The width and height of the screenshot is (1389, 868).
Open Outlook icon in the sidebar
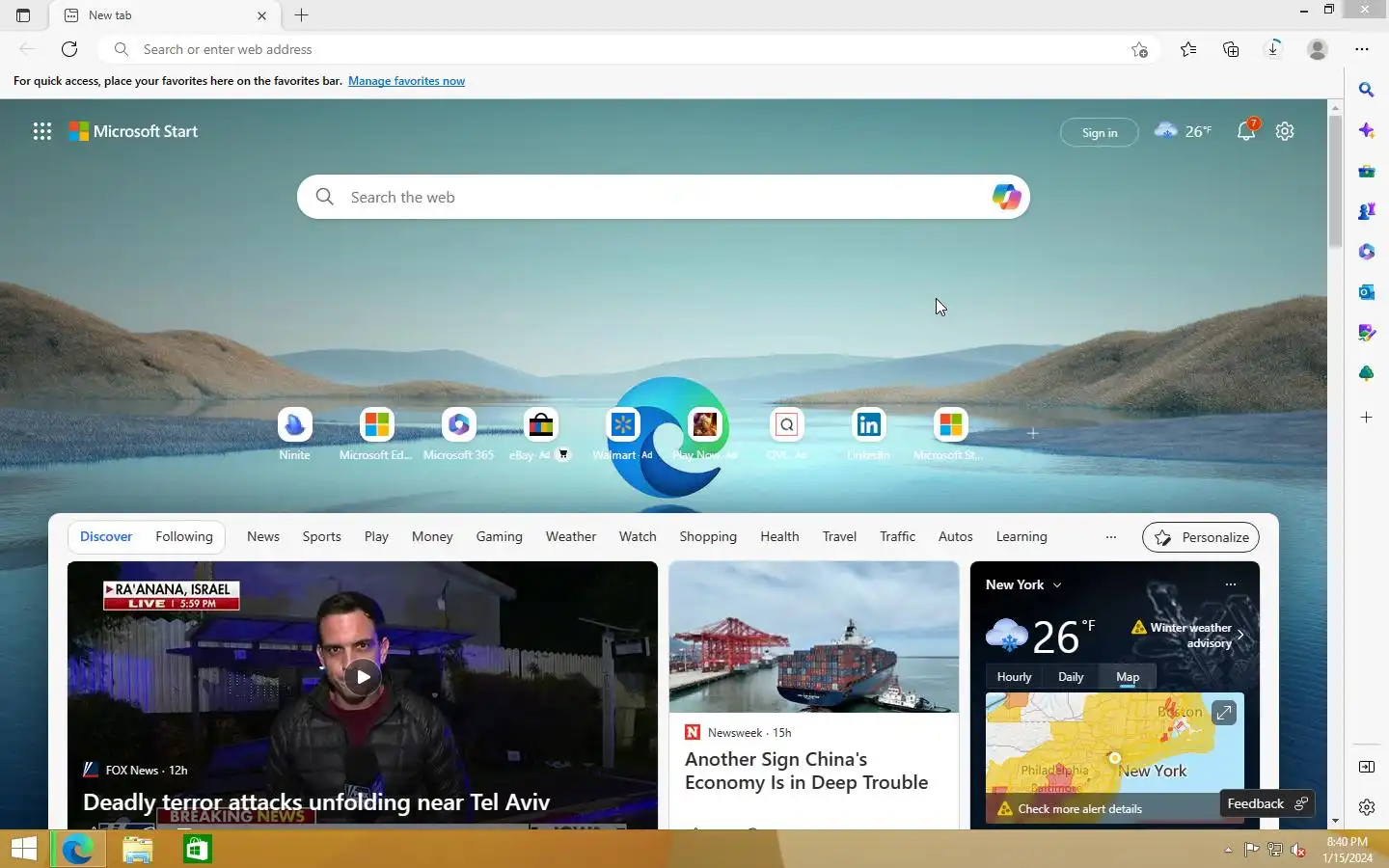pyautogui.click(x=1366, y=292)
